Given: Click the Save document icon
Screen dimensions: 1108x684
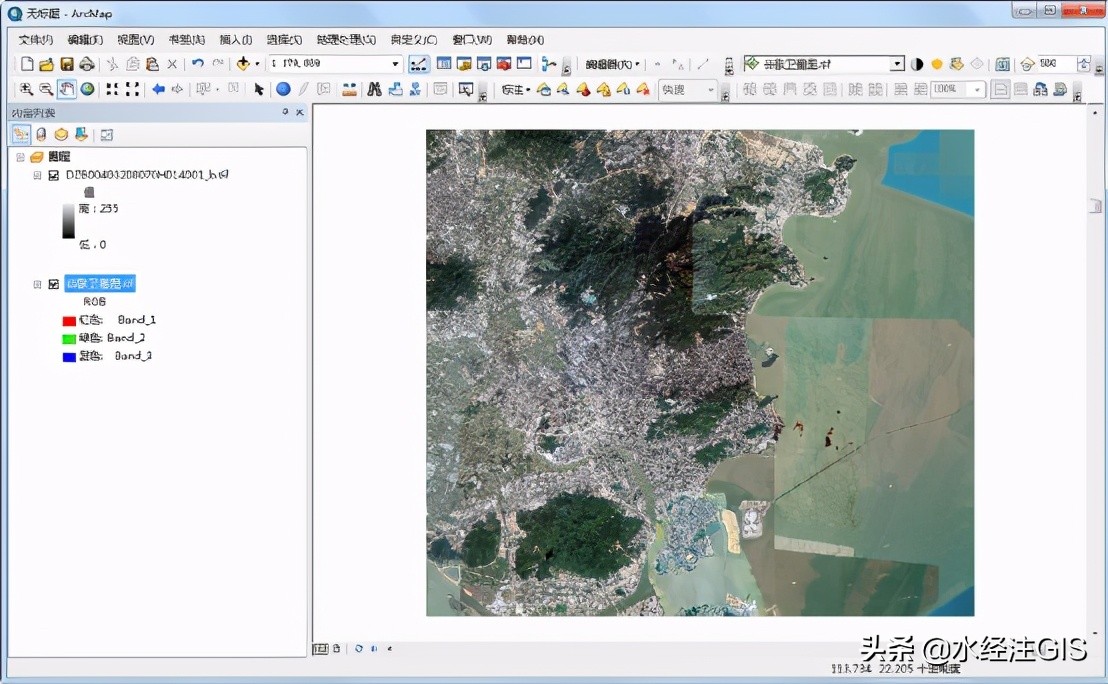Looking at the screenshot, I should [66, 64].
